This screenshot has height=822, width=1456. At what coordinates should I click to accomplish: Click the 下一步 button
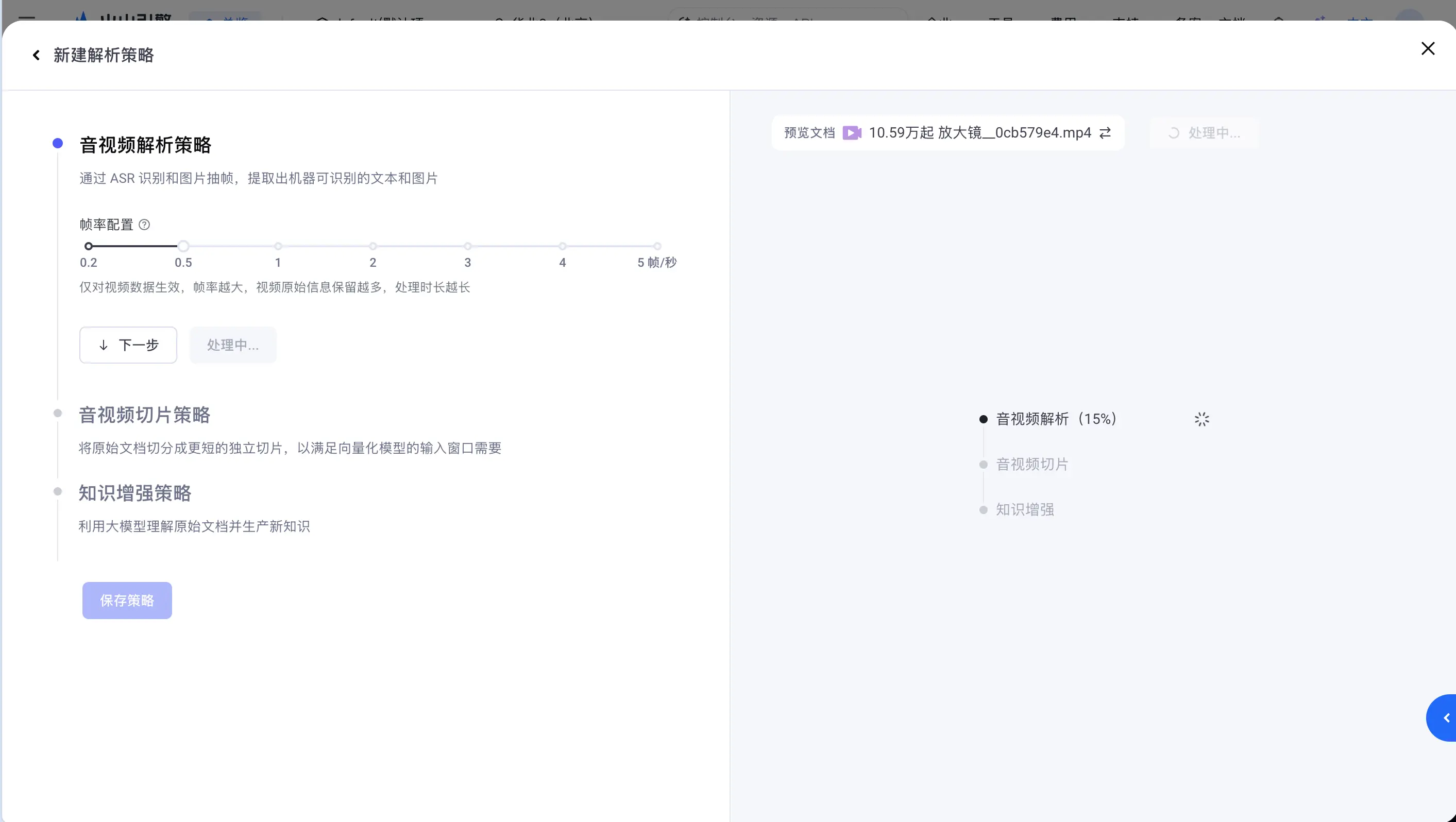point(128,345)
